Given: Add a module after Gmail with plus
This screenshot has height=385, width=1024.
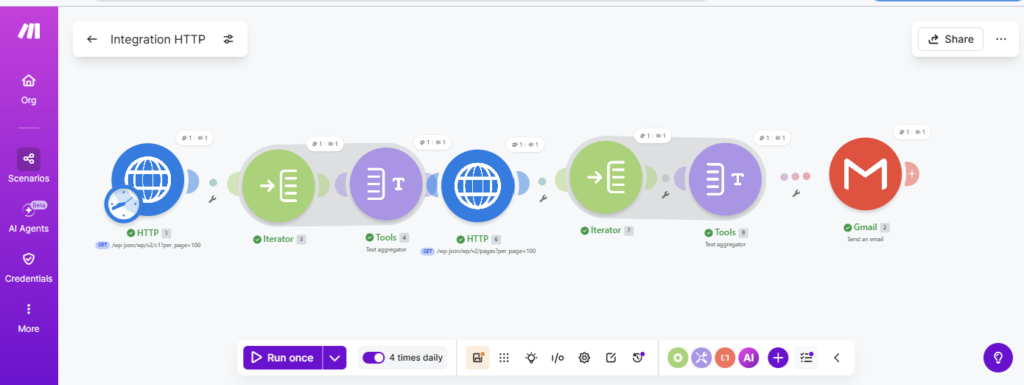Looking at the screenshot, I should pyautogui.click(x=912, y=174).
